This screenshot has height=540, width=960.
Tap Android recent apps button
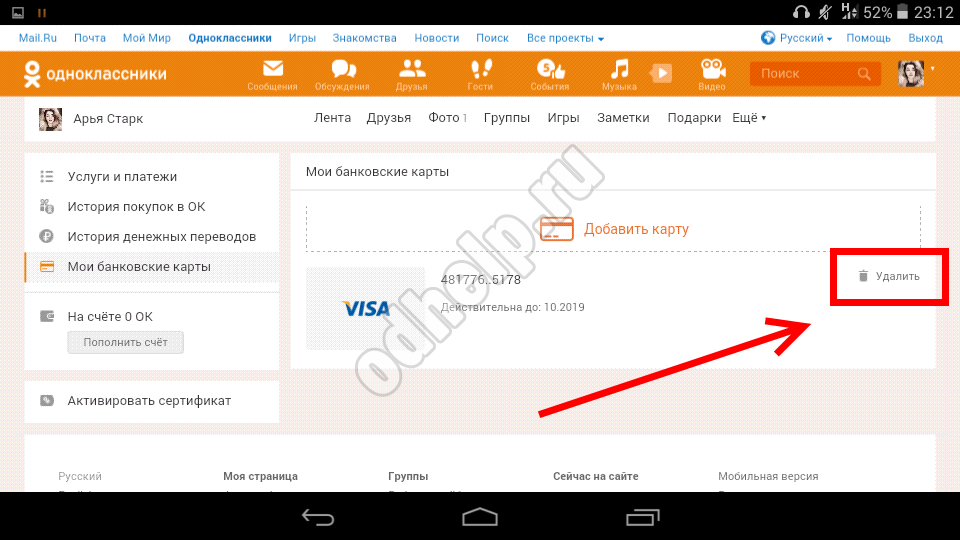click(x=643, y=517)
